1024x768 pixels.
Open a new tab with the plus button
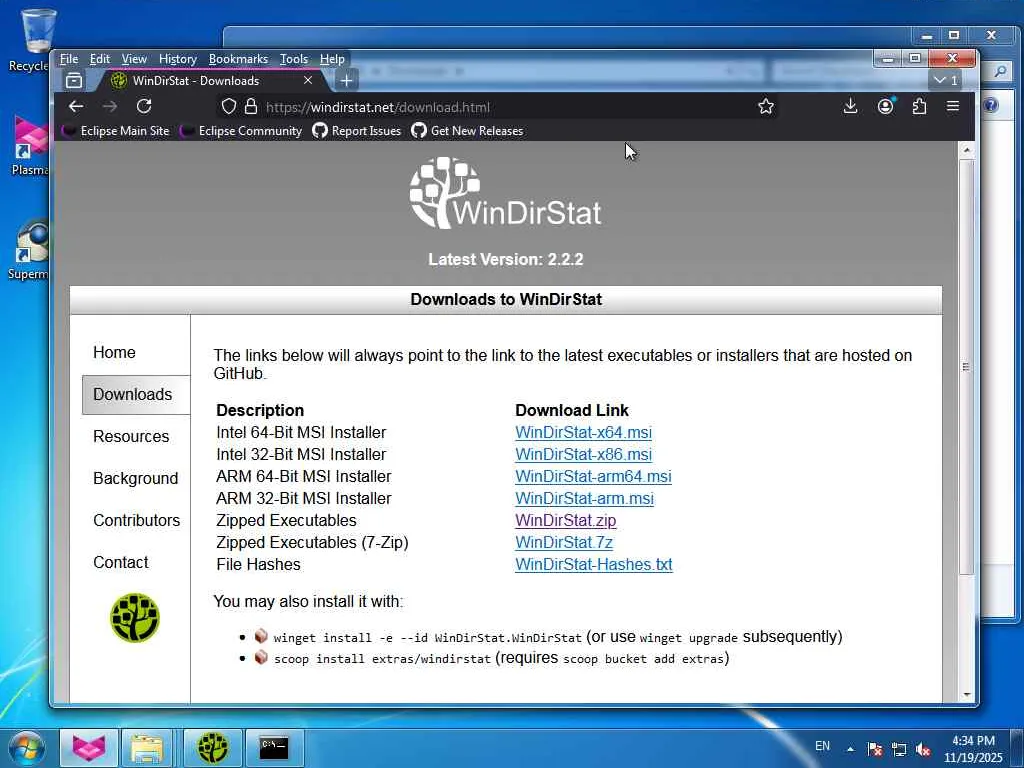pos(347,80)
